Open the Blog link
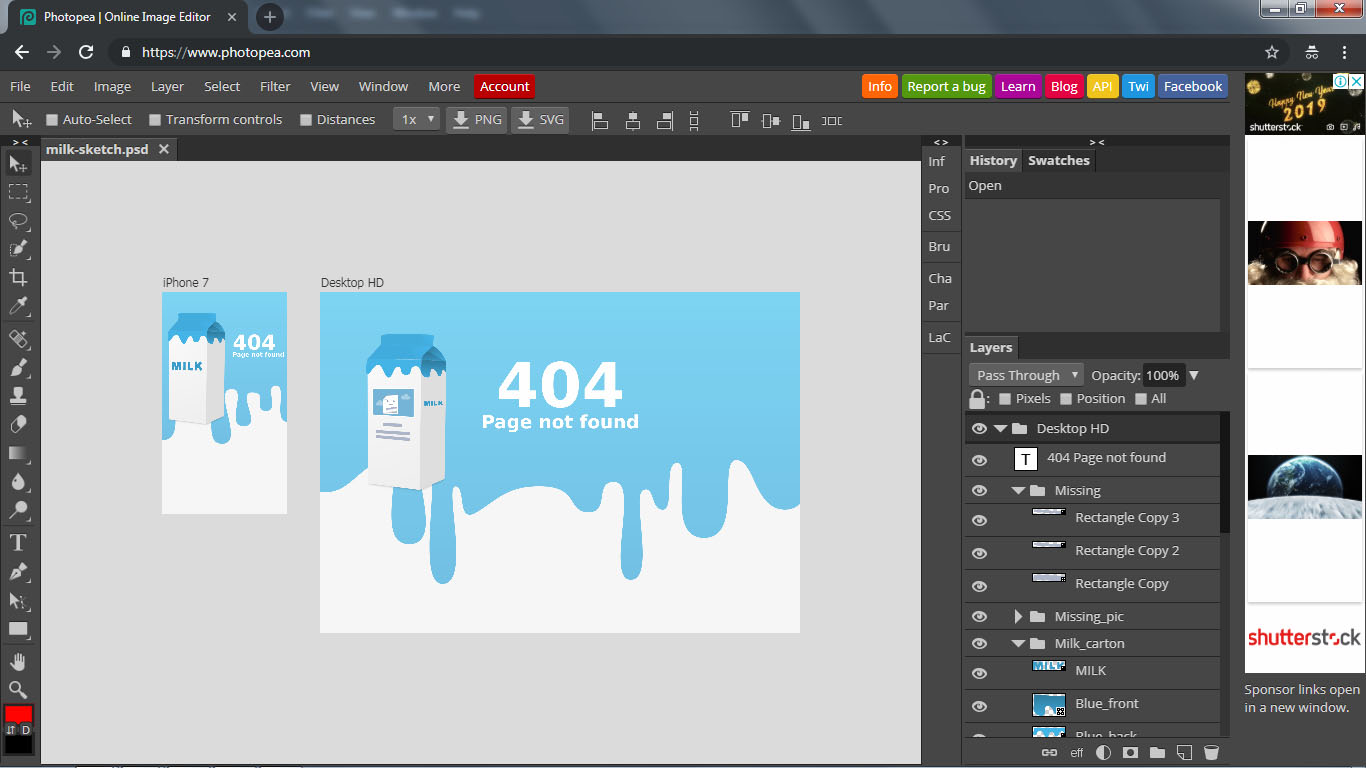 [x=1064, y=86]
